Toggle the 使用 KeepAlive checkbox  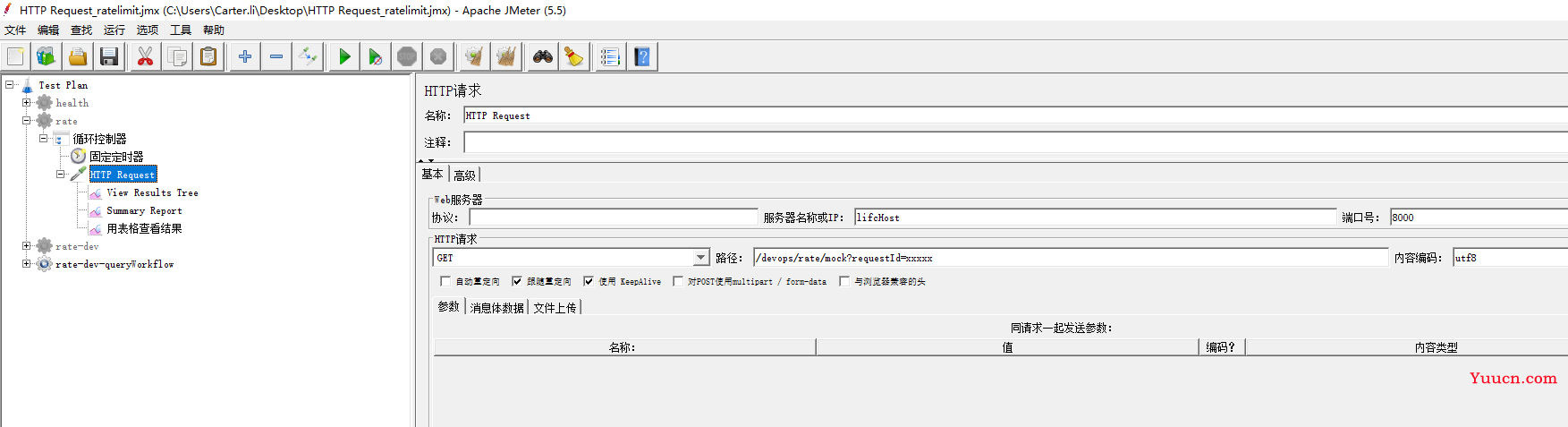(589, 281)
